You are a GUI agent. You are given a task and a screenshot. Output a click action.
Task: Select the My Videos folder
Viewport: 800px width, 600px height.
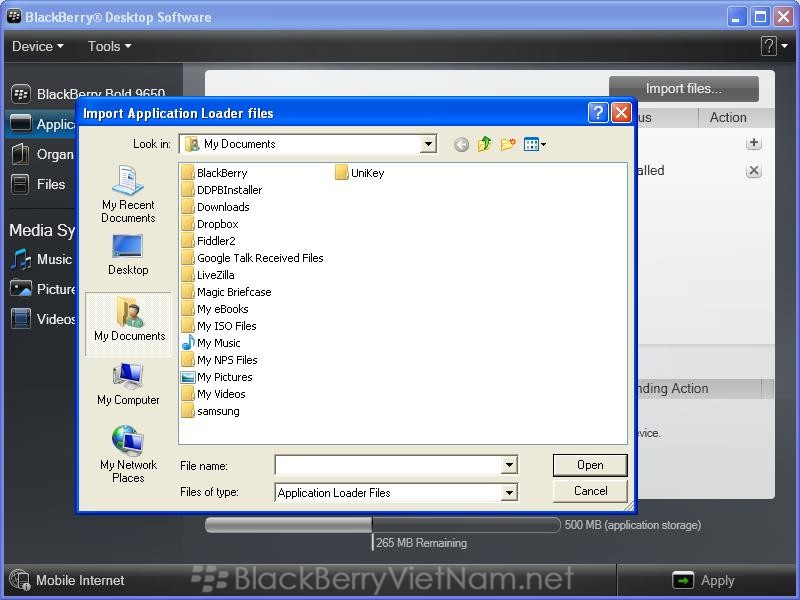213,394
